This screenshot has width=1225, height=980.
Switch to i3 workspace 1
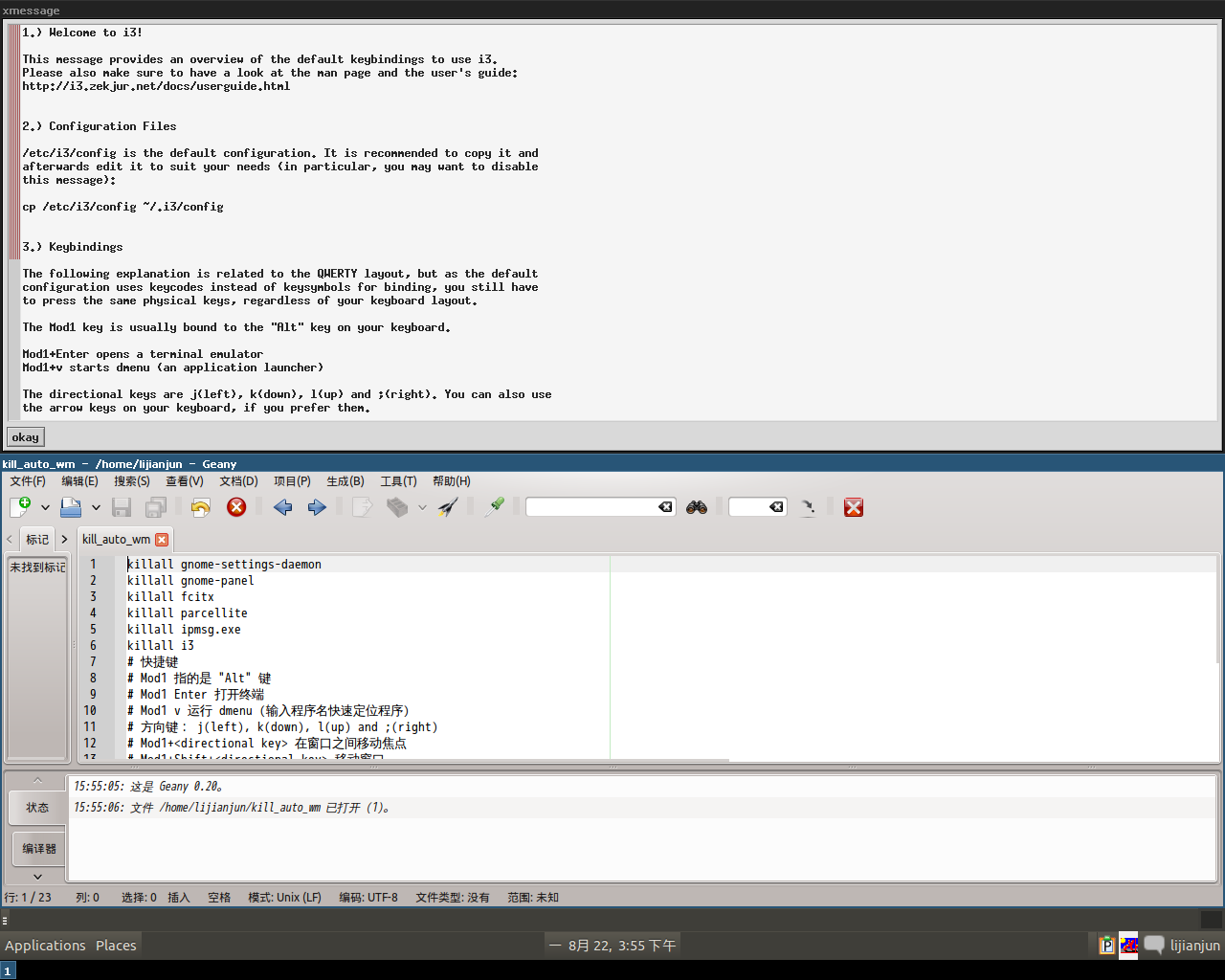click(8, 970)
